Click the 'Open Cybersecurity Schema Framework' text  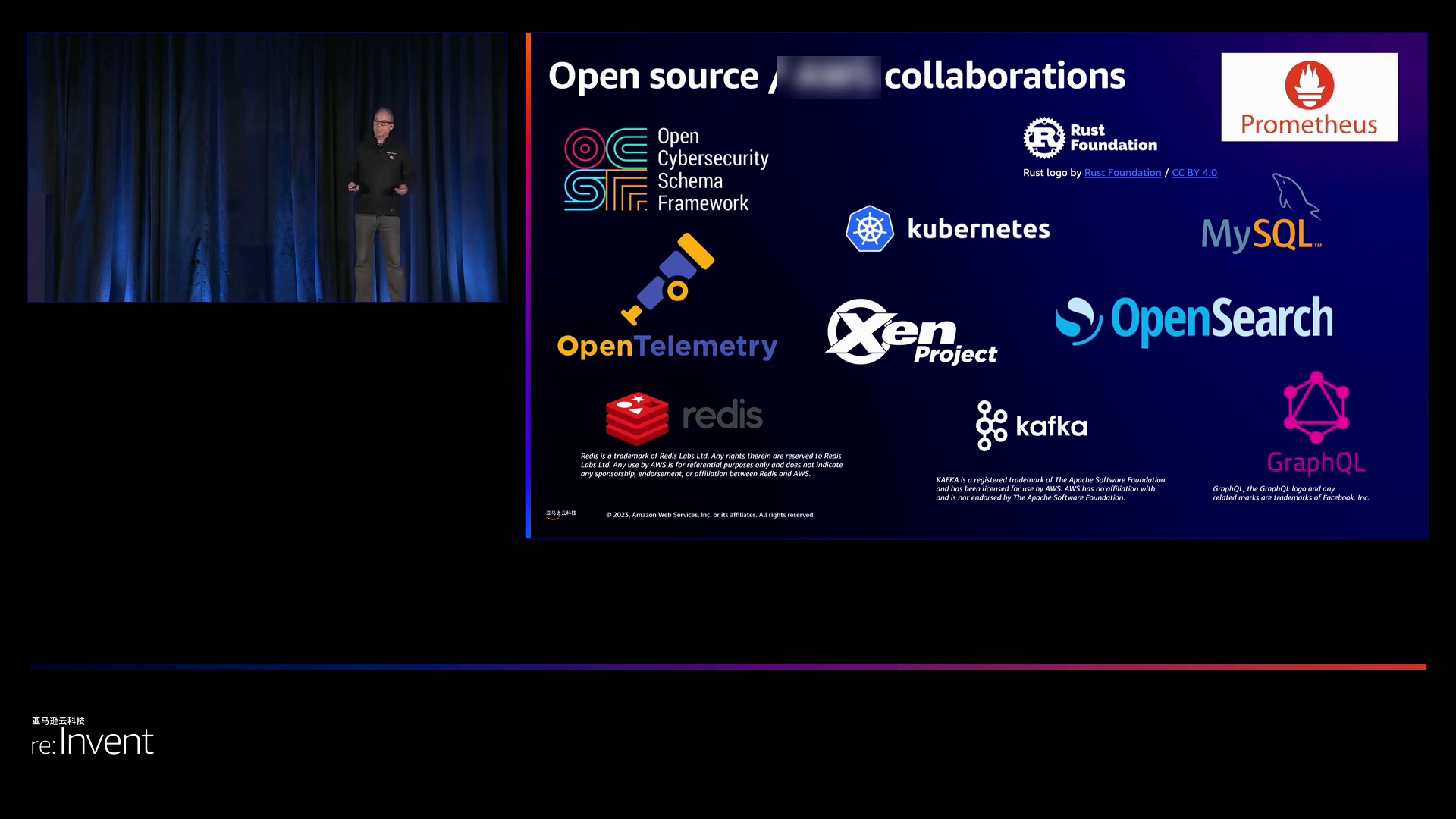[x=711, y=170]
